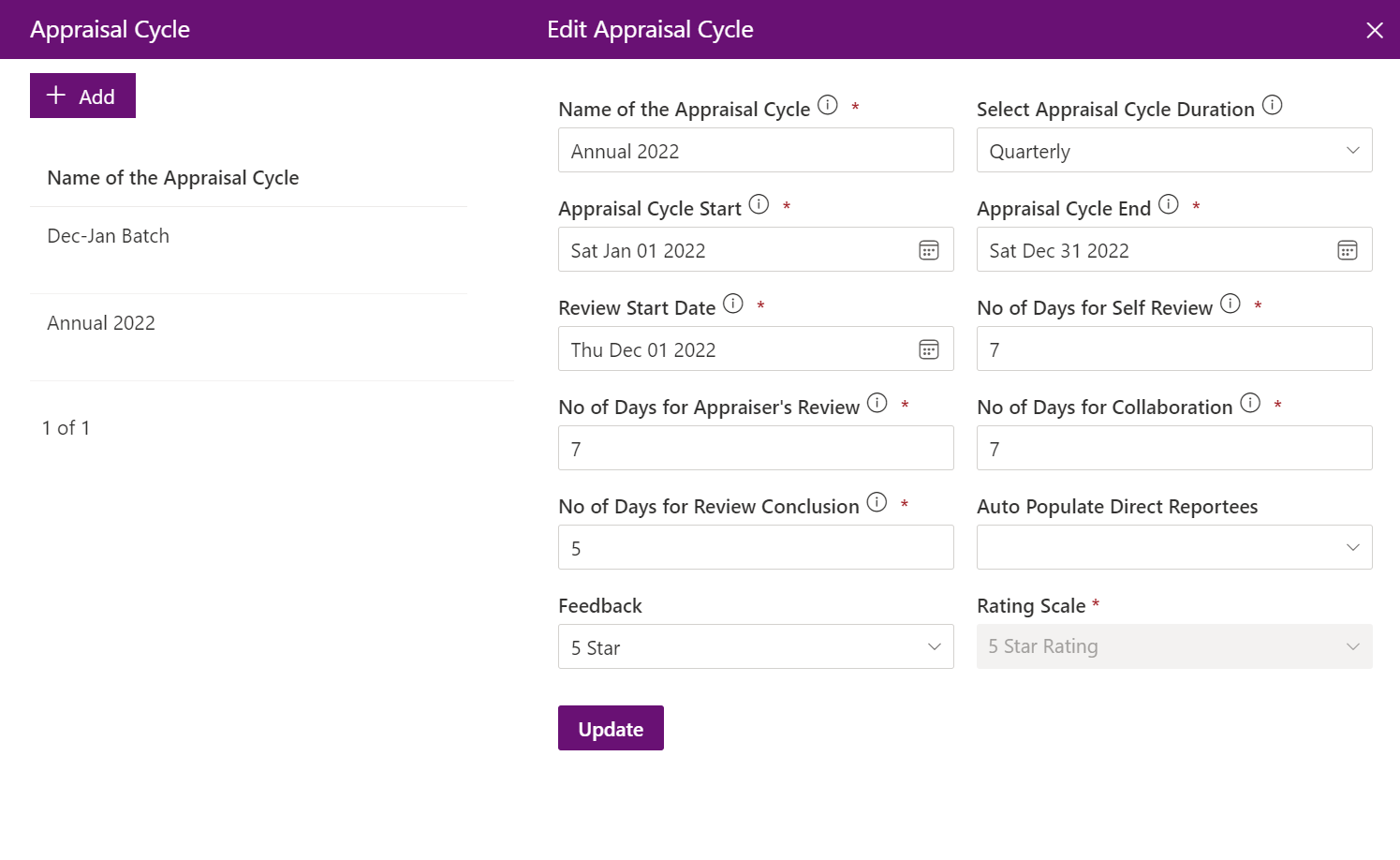The height and width of the screenshot is (860, 1400).
Task: Click info icon beside Appraiser's Review label
Action: [877, 403]
